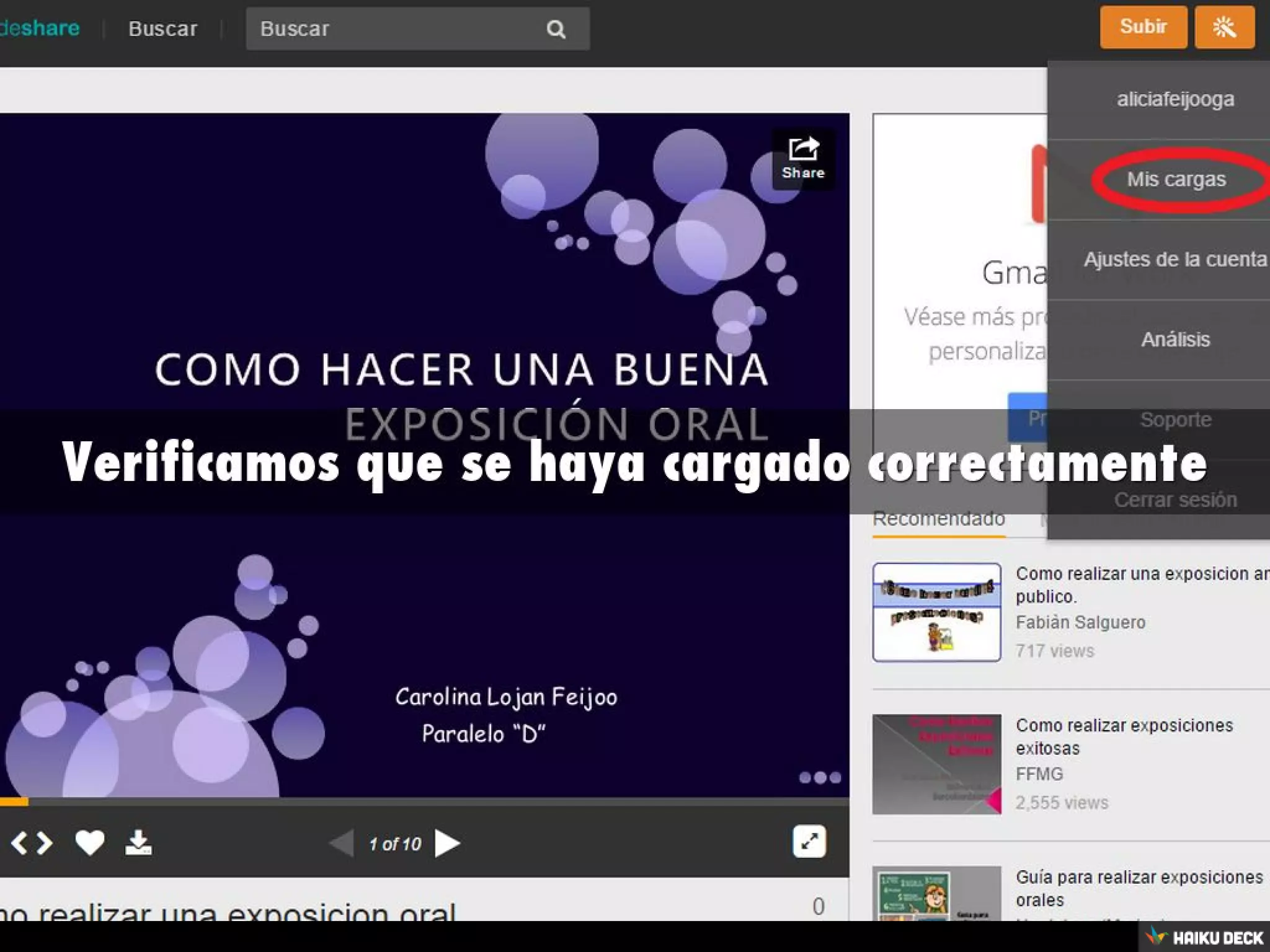Open 'Como realizar una exposicion' link
This screenshot has width=1270, height=952.
(x=1142, y=584)
